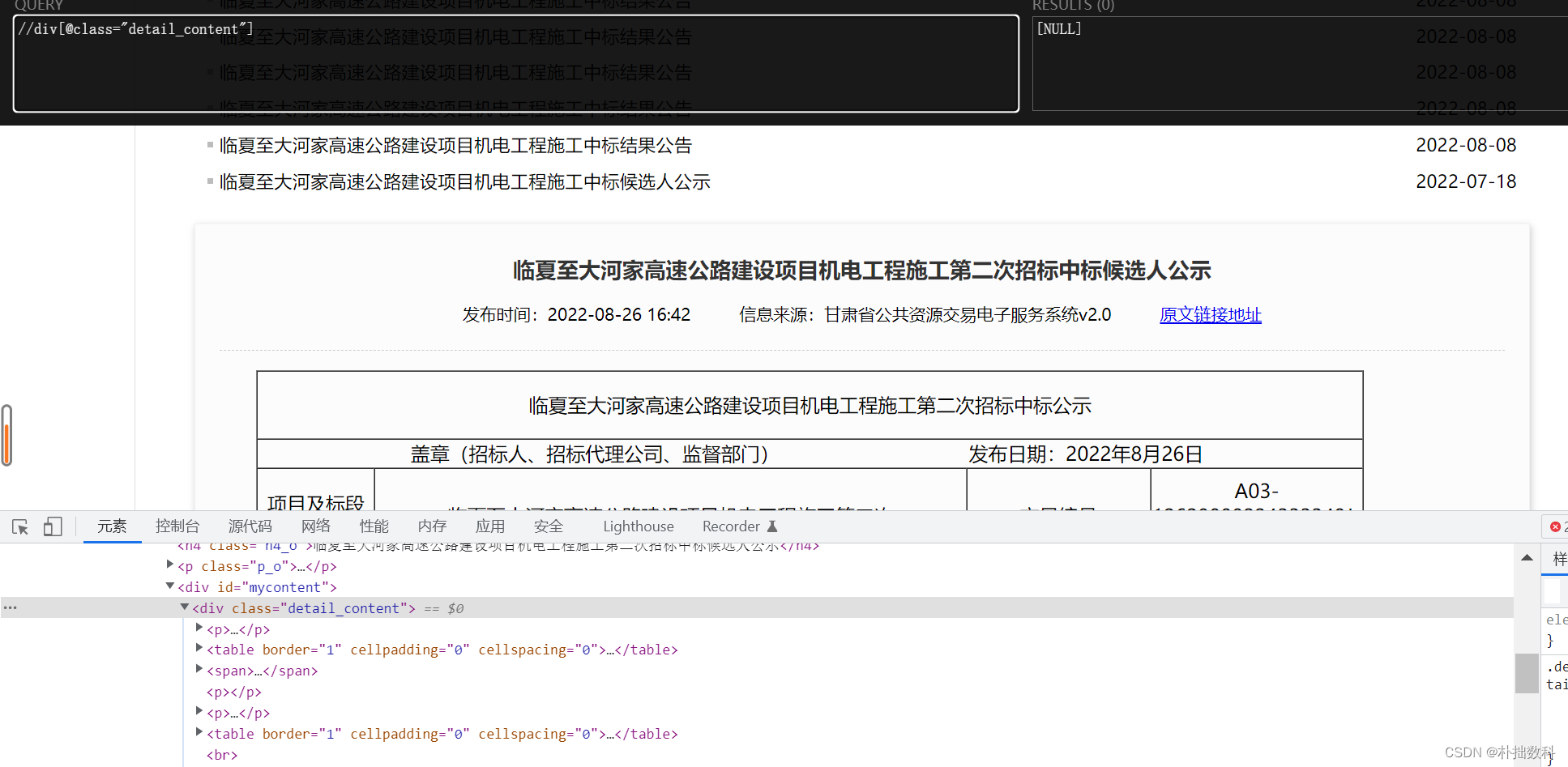Screen dimensions: 1568x767
Task: Open the 源代码 tab
Action: [x=250, y=526]
